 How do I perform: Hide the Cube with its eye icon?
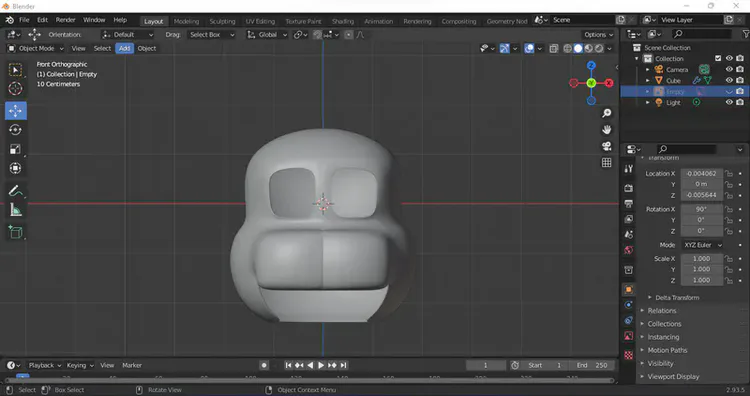coord(729,80)
